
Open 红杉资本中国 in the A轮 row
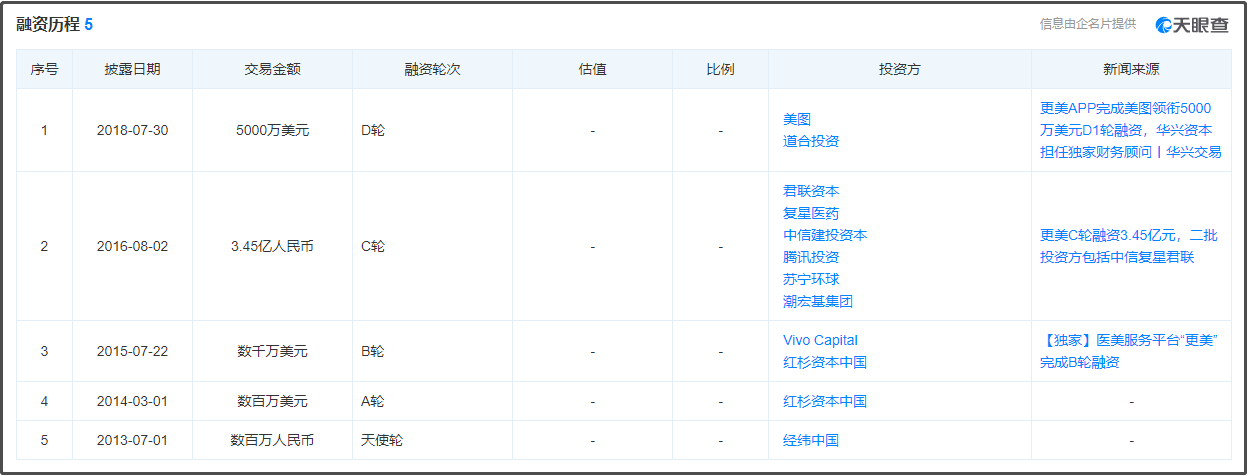click(x=825, y=401)
